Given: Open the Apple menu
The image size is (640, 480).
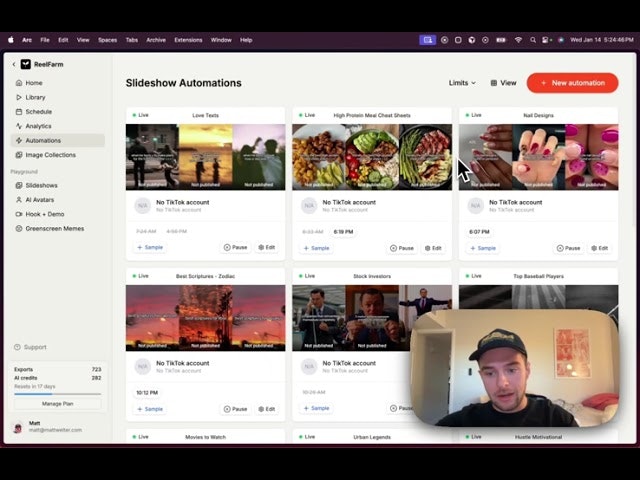Looking at the screenshot, I should click(x=11, y=40).
